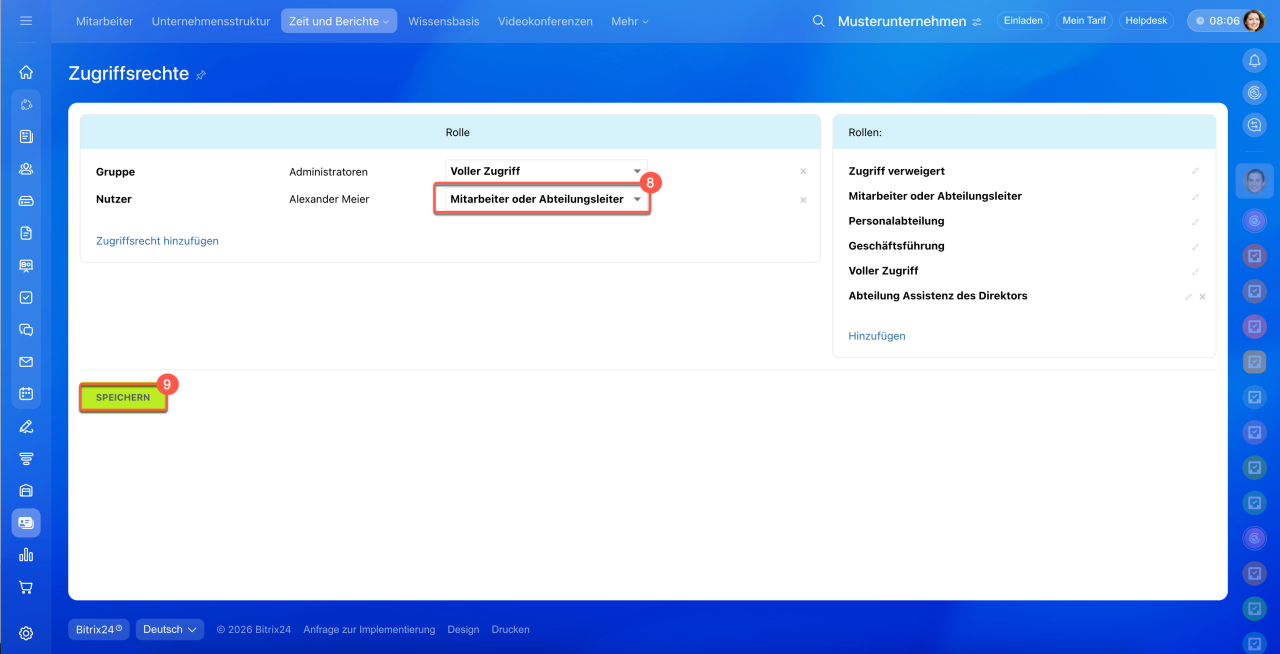The width and height of the screenshot is (1280, 654).
Task: Edit the Personalabteilung role via pencil icon
Action: coord(1195,221)
